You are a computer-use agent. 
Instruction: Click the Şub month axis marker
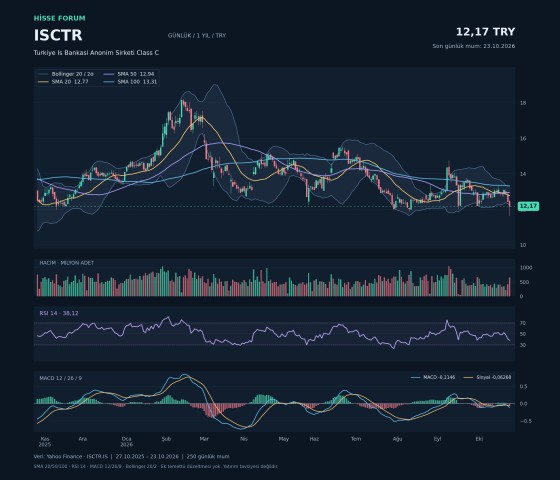click(166, 439)
